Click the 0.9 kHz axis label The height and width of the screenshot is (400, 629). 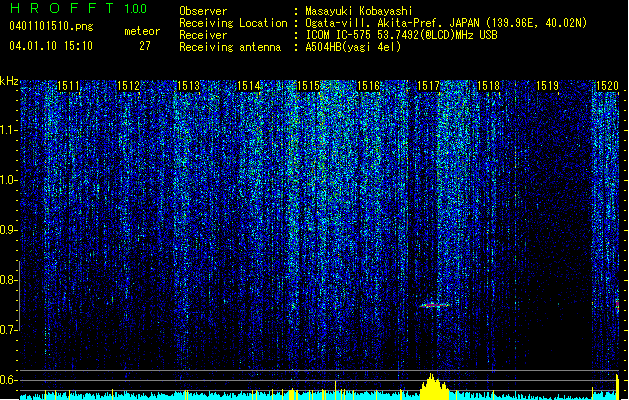click(9, 230)
